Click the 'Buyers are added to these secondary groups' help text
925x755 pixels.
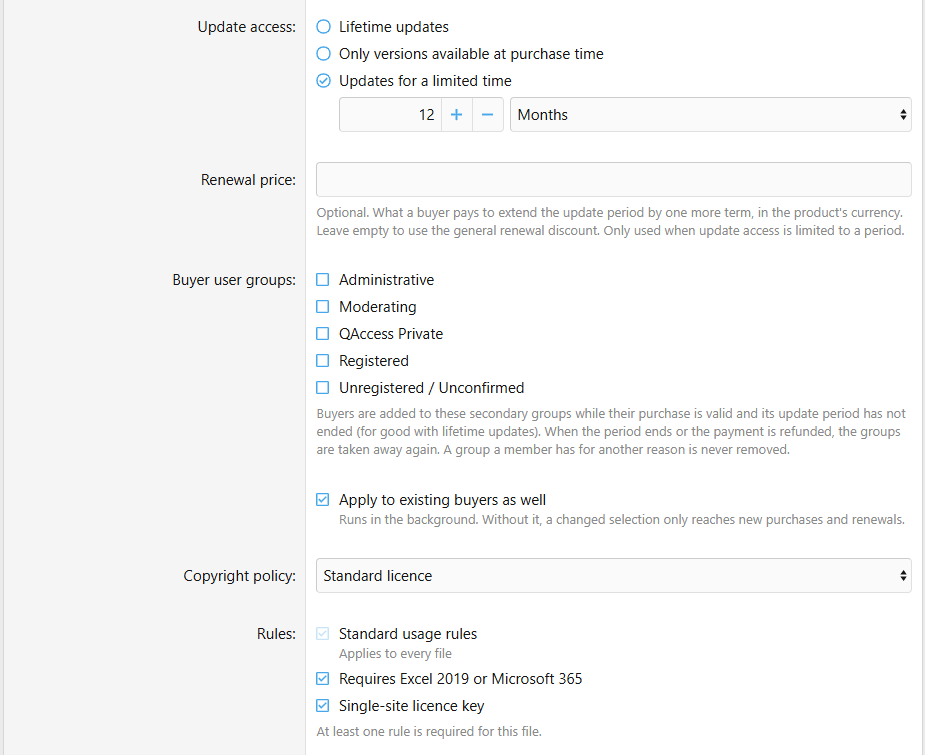tap(611, 431)
